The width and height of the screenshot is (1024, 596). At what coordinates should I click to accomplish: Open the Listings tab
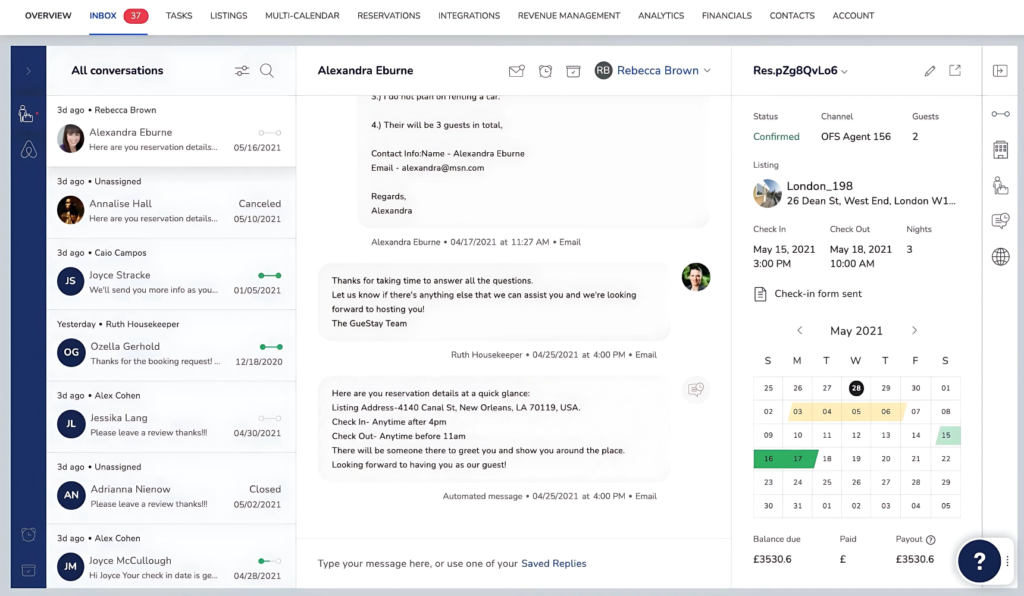click(x=229, y=16)
